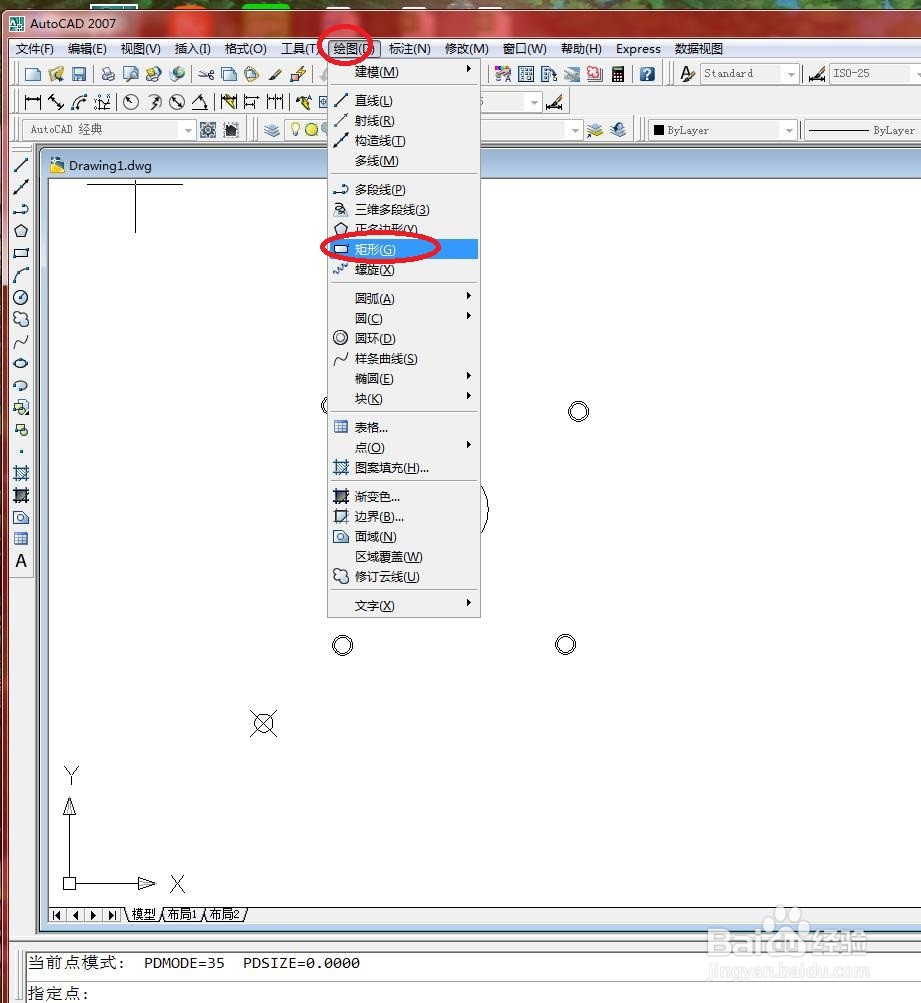Select the Circle tool in left toolbar

pyautogui.click(x=21, y=297)
